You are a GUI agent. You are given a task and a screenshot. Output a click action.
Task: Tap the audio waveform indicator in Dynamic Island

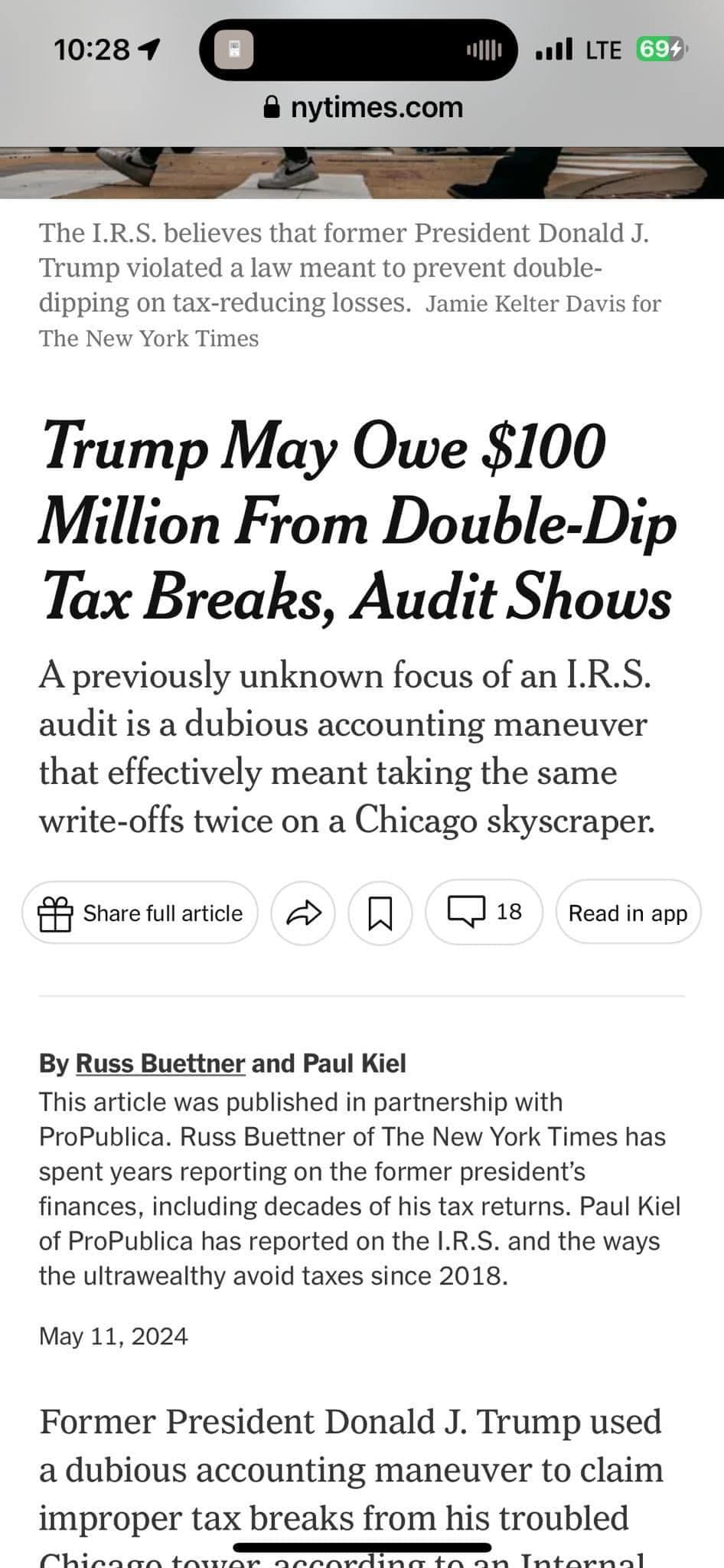[x=484, y=51]
